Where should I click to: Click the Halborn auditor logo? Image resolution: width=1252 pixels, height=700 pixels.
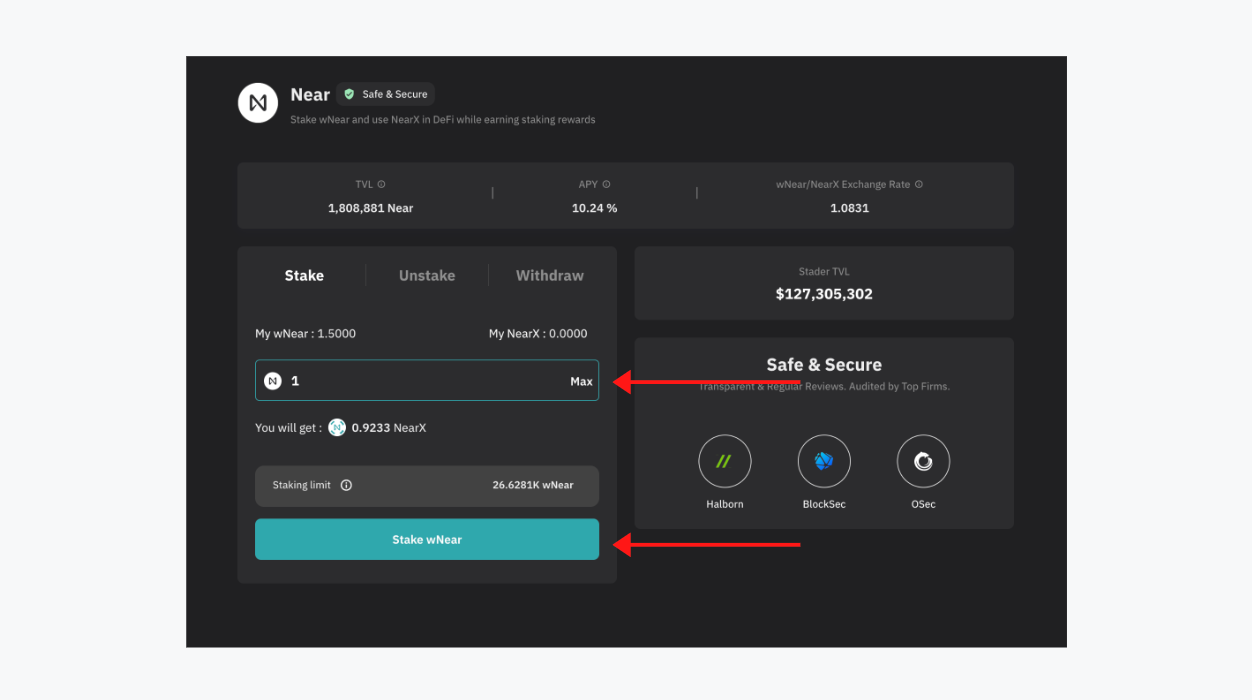pos(725,461)
